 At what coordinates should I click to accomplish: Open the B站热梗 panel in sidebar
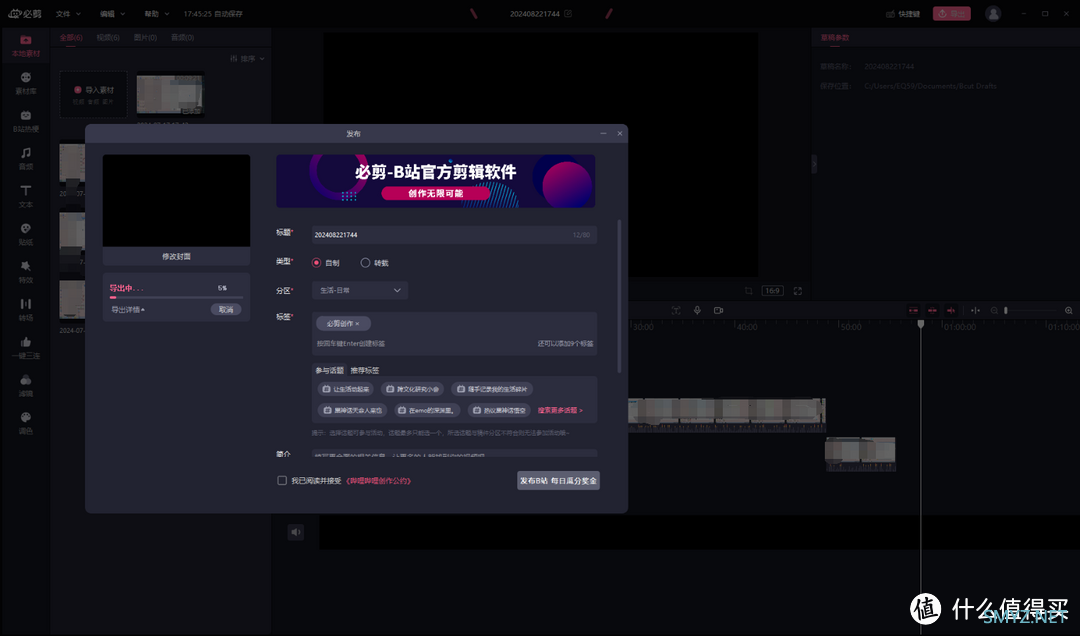(25, 121)
